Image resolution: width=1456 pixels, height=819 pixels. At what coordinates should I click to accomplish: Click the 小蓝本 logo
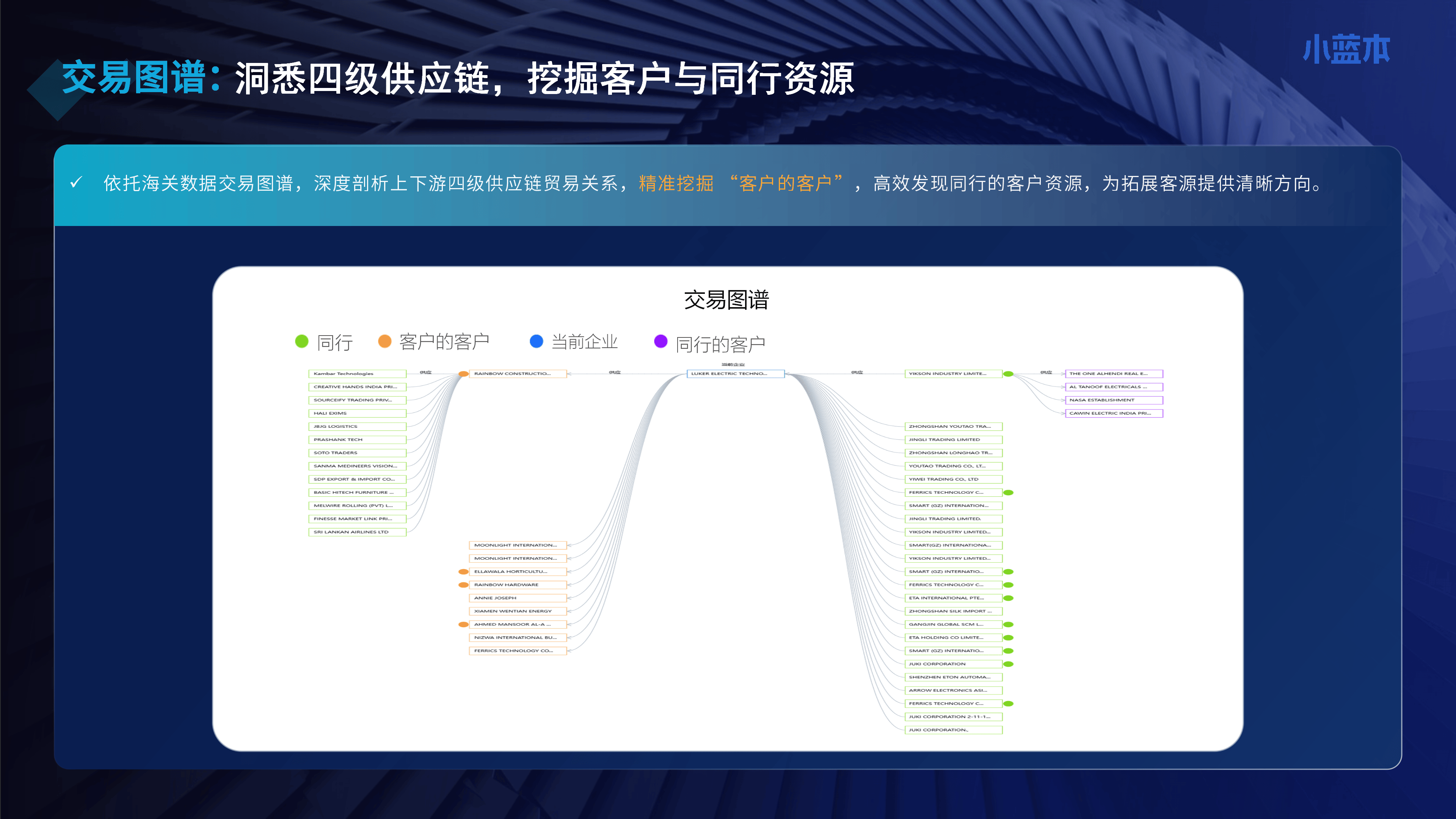(x=1346, y=50)
